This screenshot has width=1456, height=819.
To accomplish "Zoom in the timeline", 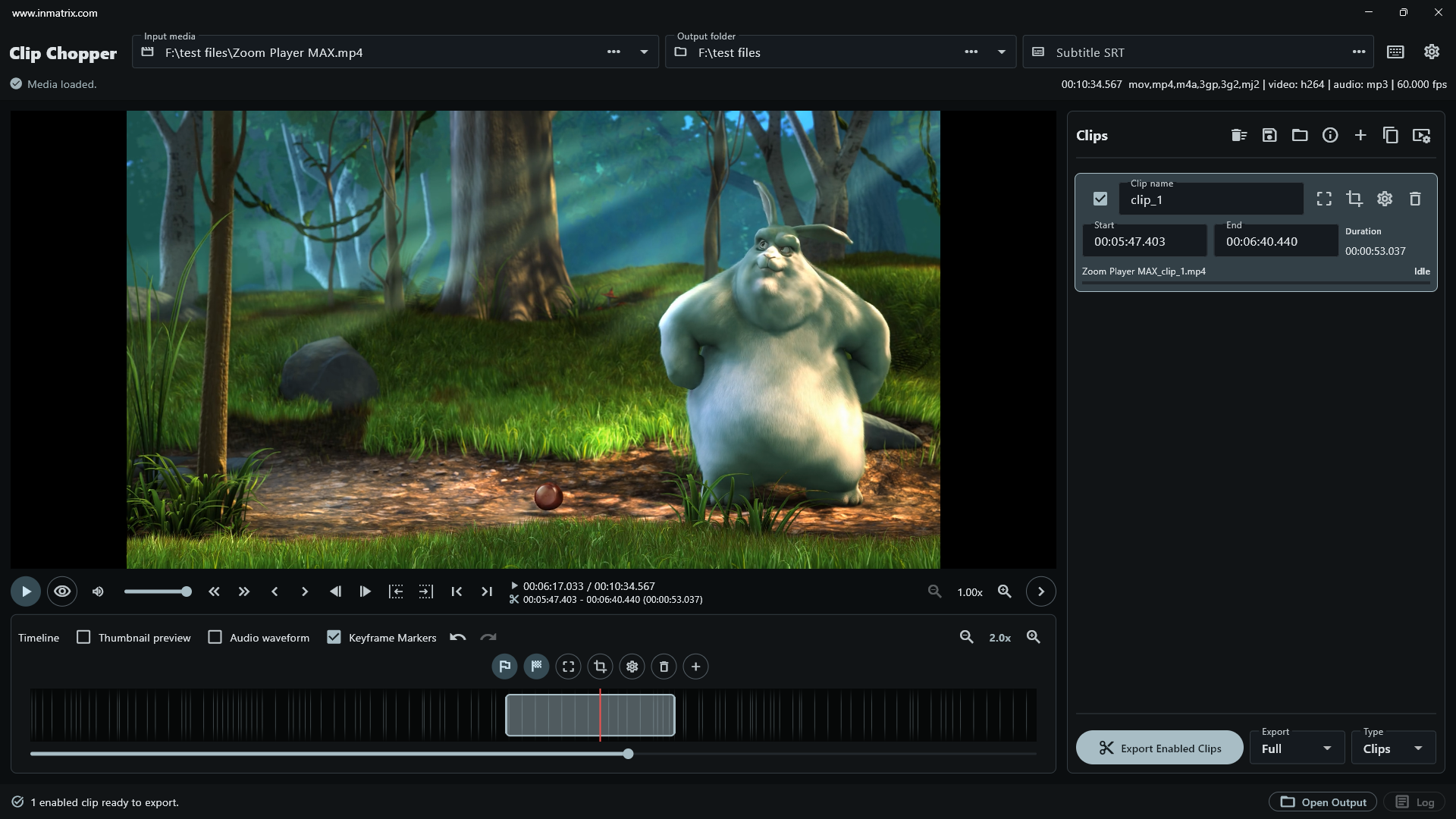I will pos(1034,638).
